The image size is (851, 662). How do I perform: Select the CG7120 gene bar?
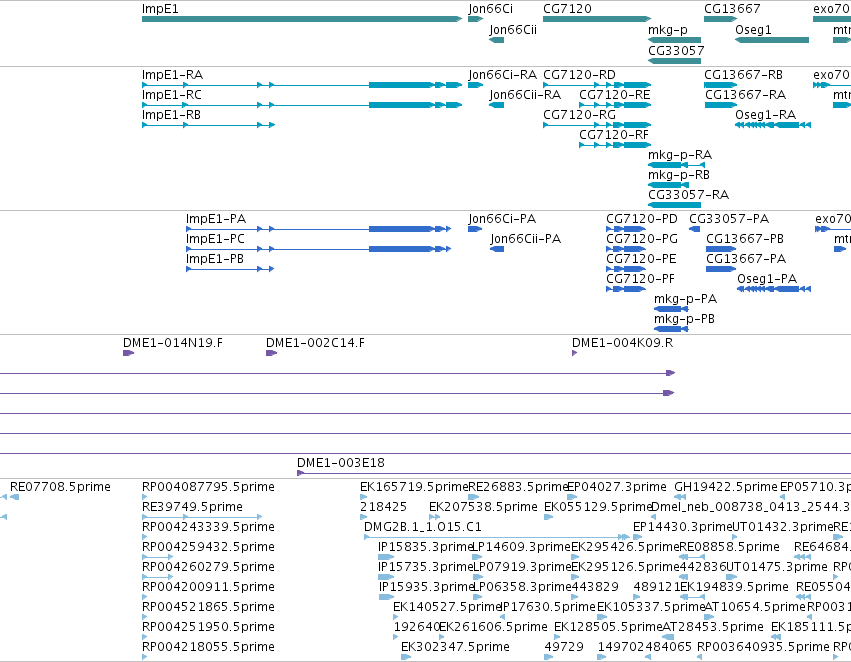(597, 19)
